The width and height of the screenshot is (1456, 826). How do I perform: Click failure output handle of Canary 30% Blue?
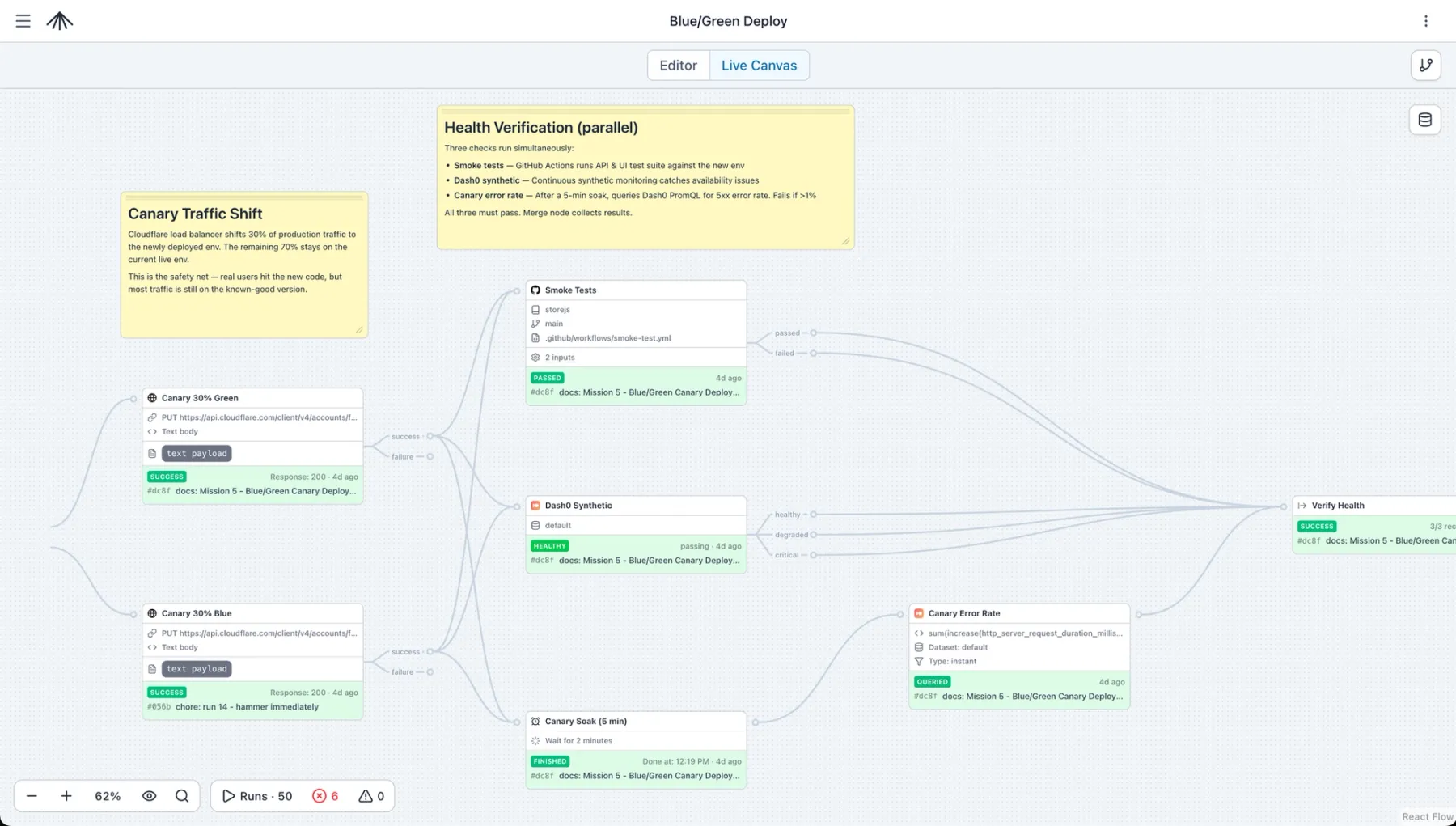[x=430, y=671]
